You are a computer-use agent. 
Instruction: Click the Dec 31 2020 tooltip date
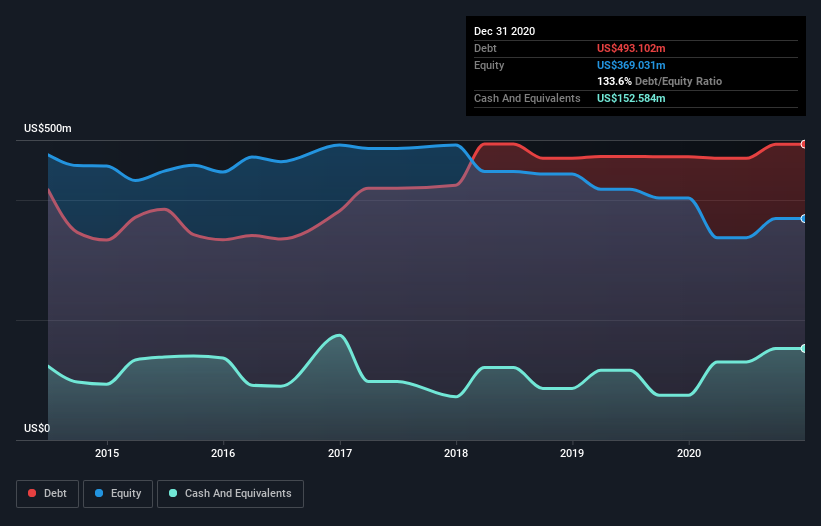pyautogui.click(x=504, y=31)
